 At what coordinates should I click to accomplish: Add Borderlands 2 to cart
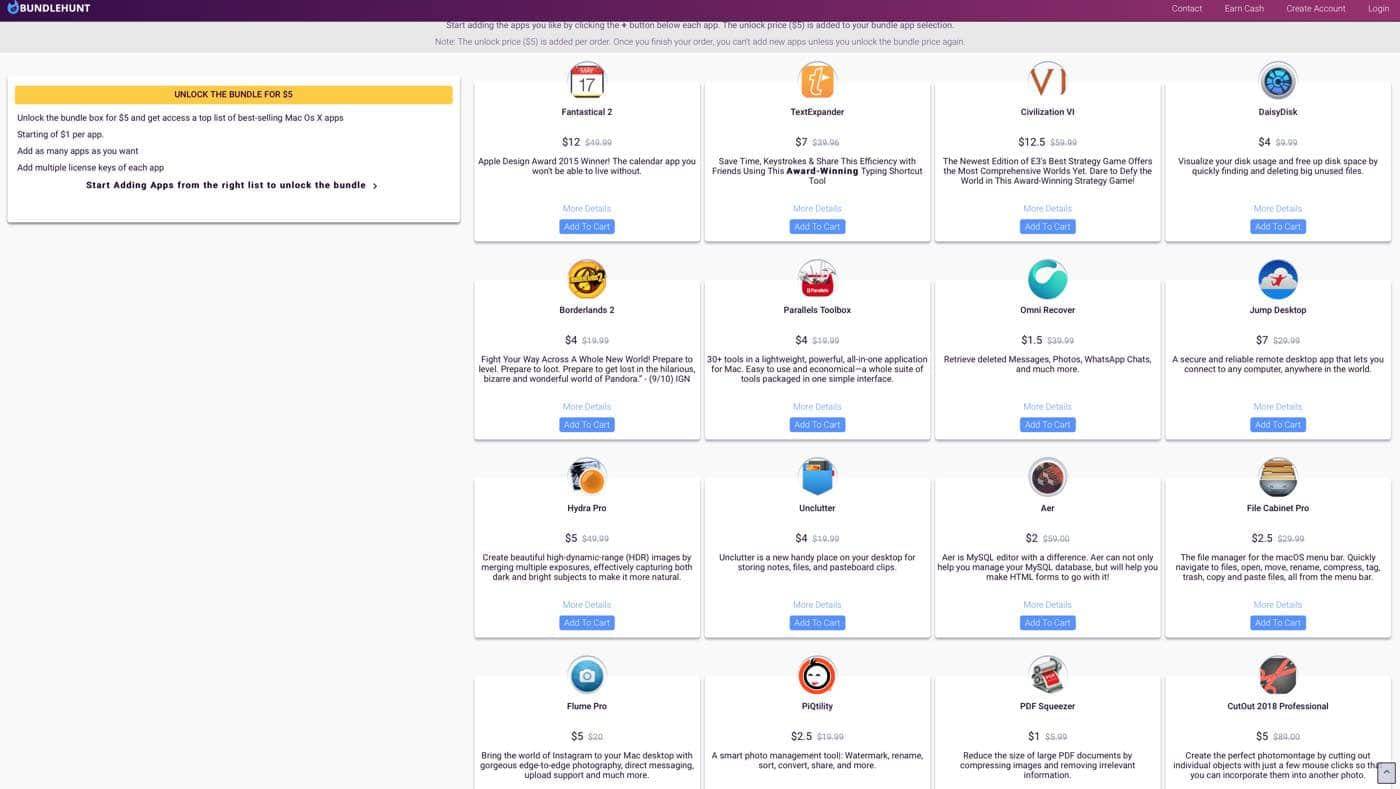coord(587,425)
